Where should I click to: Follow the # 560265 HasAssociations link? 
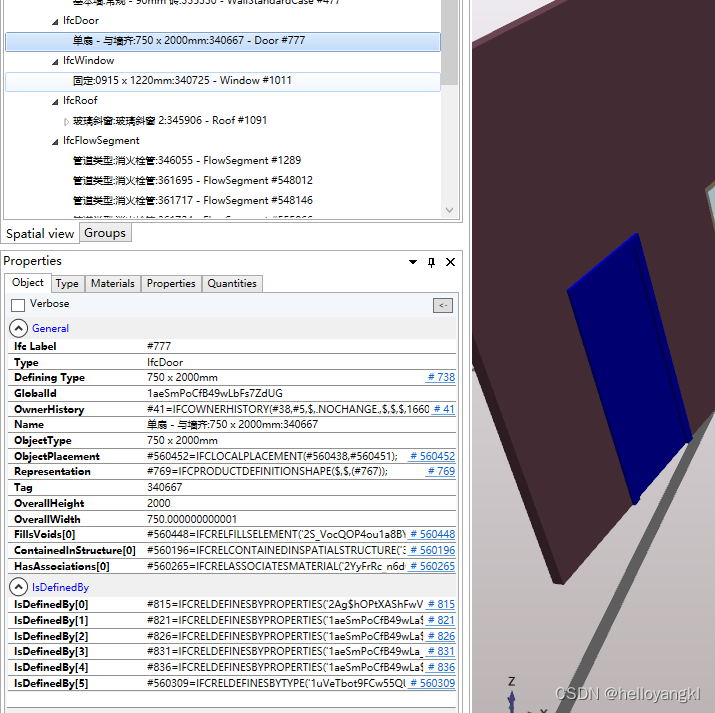pos(432,566)
